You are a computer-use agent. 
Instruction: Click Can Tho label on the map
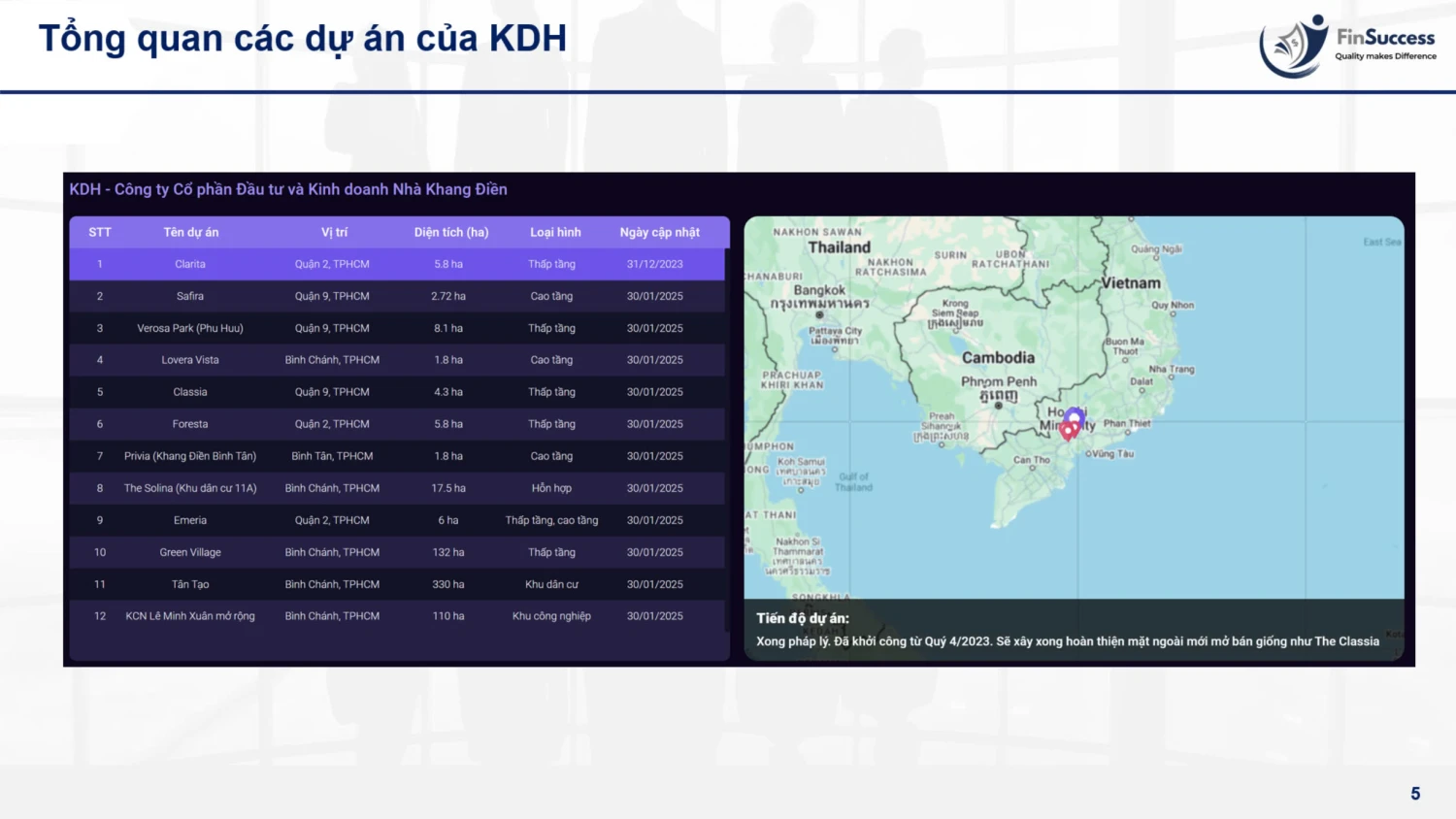[1032, 460]
